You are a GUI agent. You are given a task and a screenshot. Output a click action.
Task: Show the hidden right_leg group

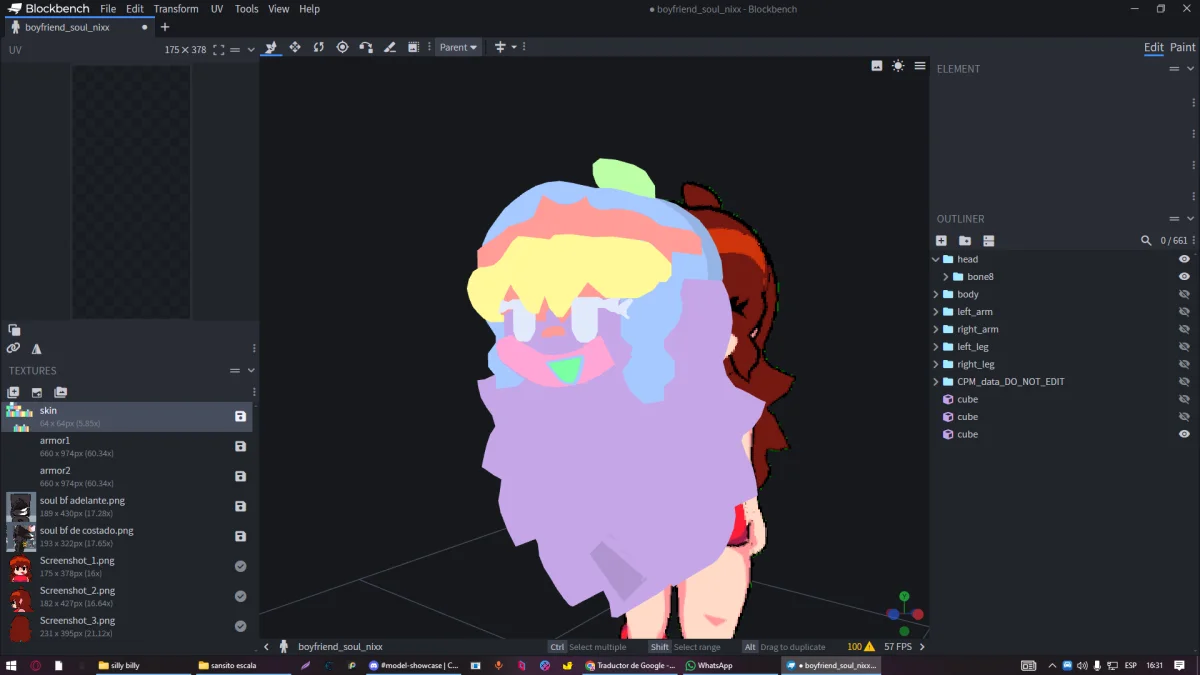click(1184, 364)
